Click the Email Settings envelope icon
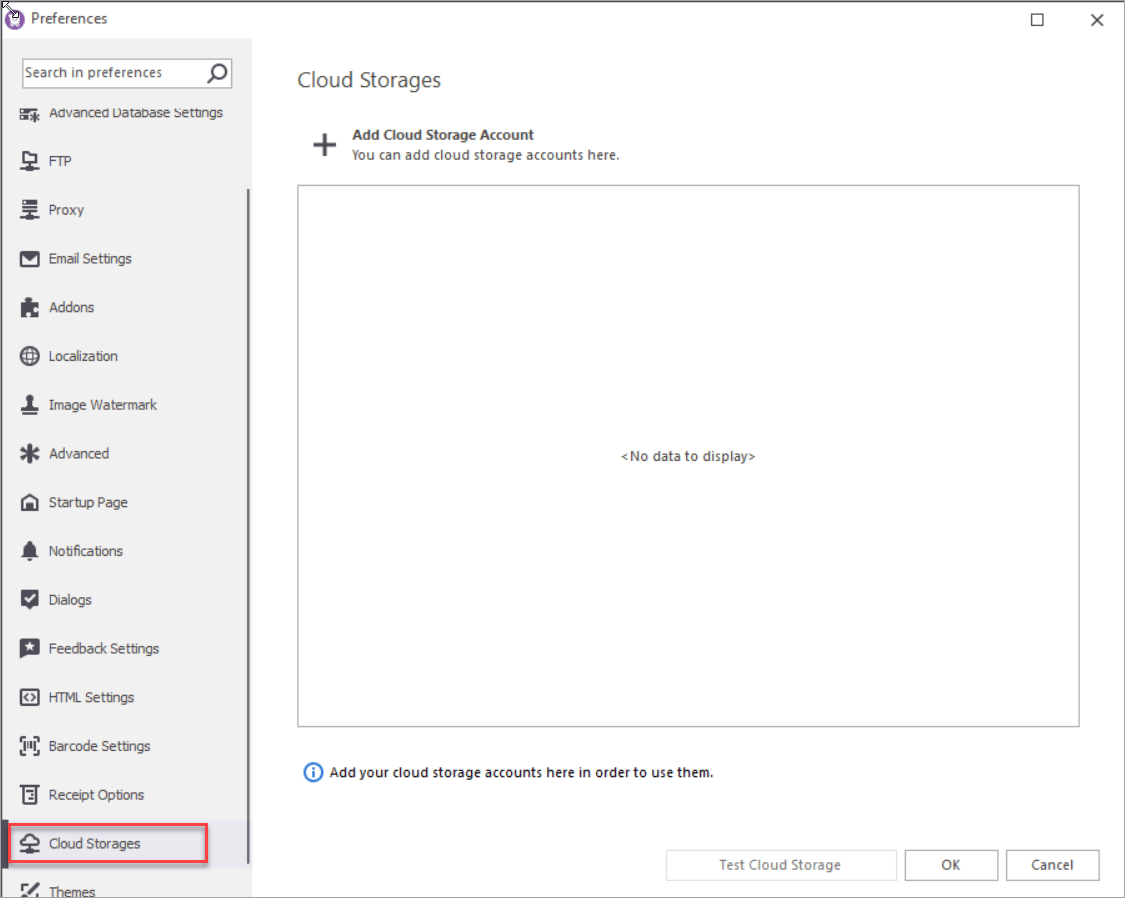 (29, 259)
